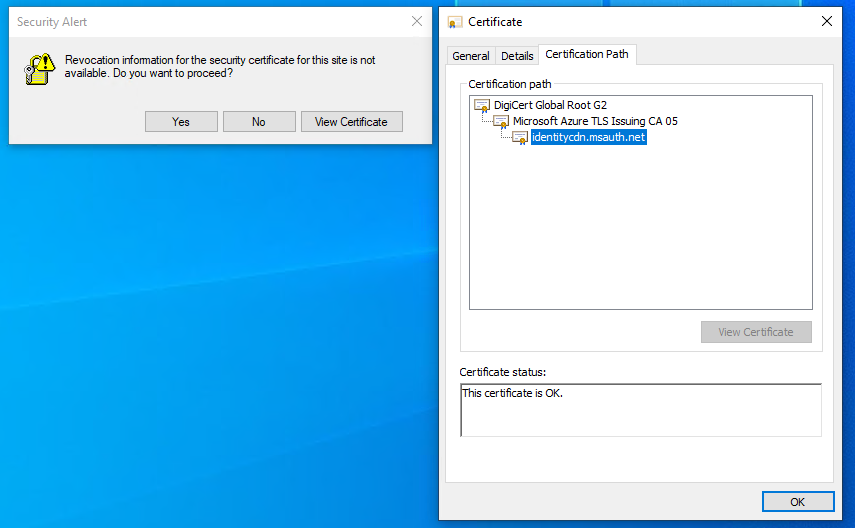
Task: Click the lock warning icon in Security Alert
Action: pyautogui.click(x=40, y=69)
